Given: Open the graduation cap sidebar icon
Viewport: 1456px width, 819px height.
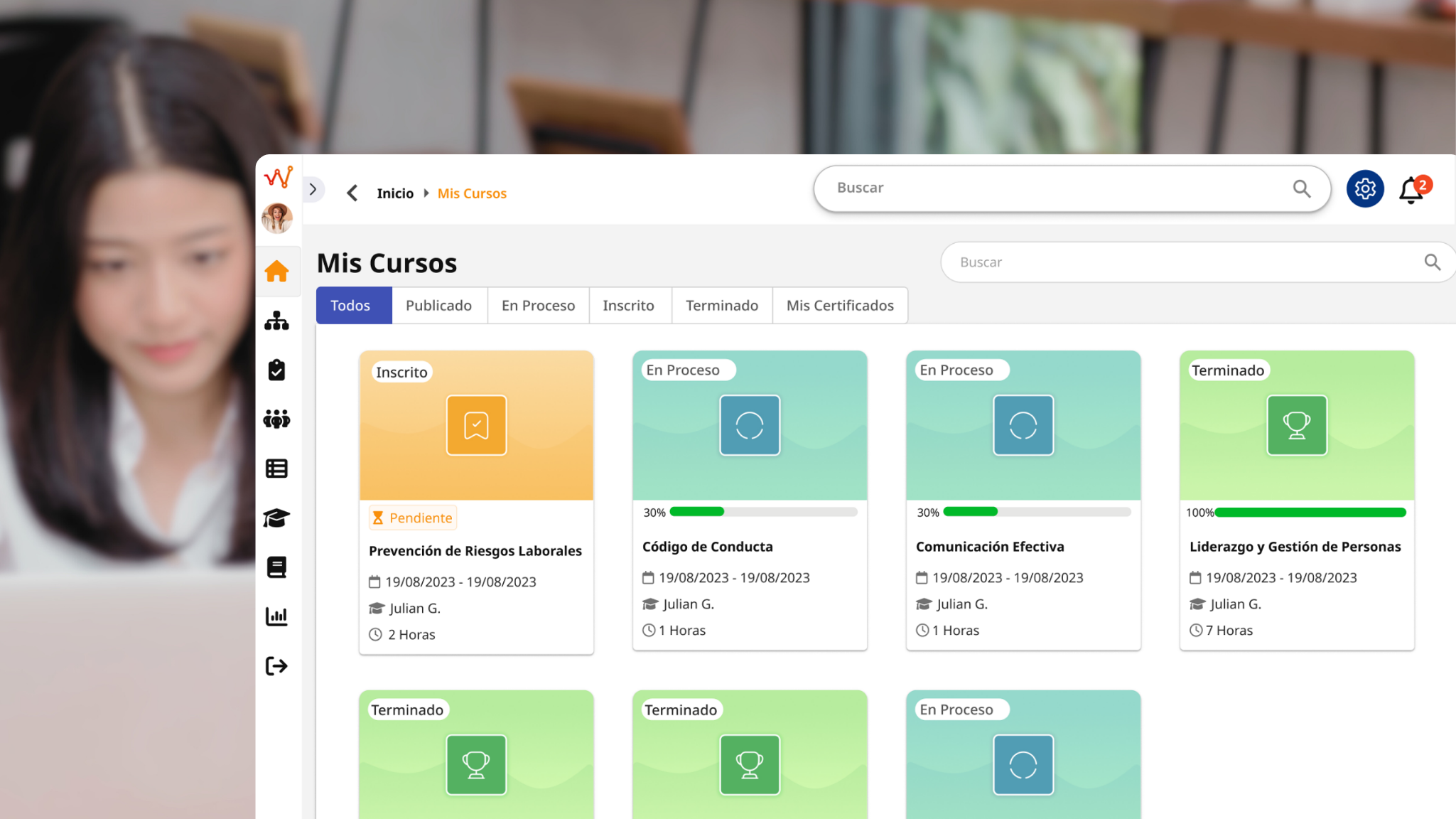Looking at the screenshot, I should (276, 518).
